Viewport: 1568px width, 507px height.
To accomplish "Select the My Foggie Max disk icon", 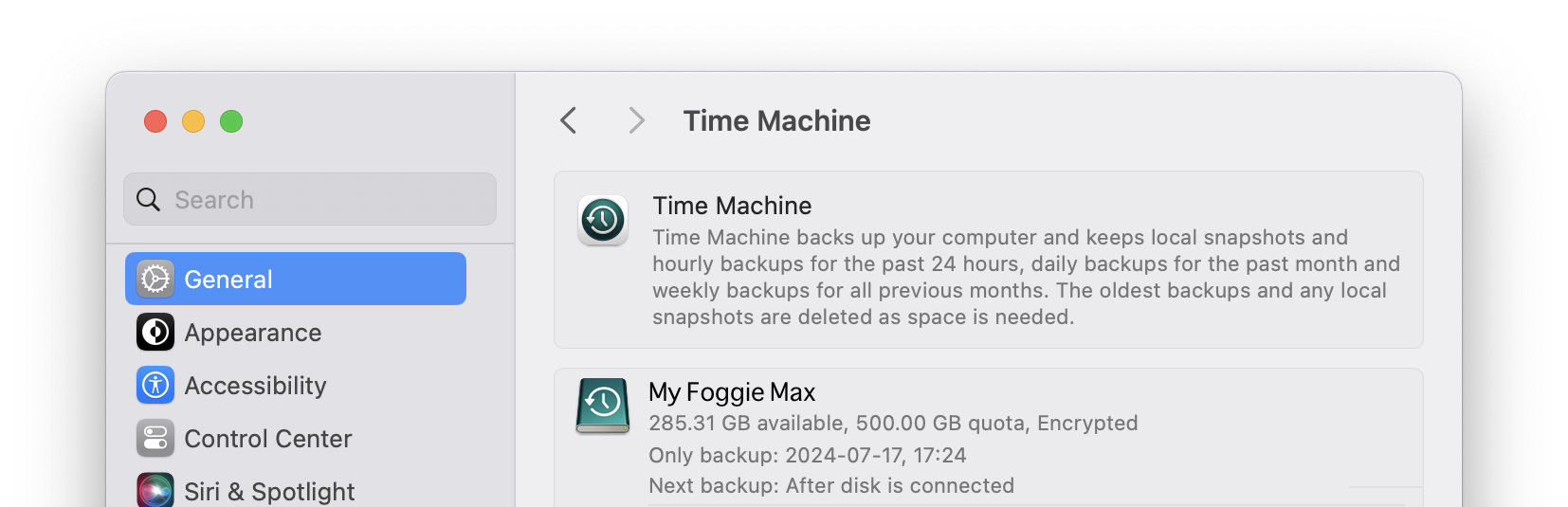I will (603, 406).
